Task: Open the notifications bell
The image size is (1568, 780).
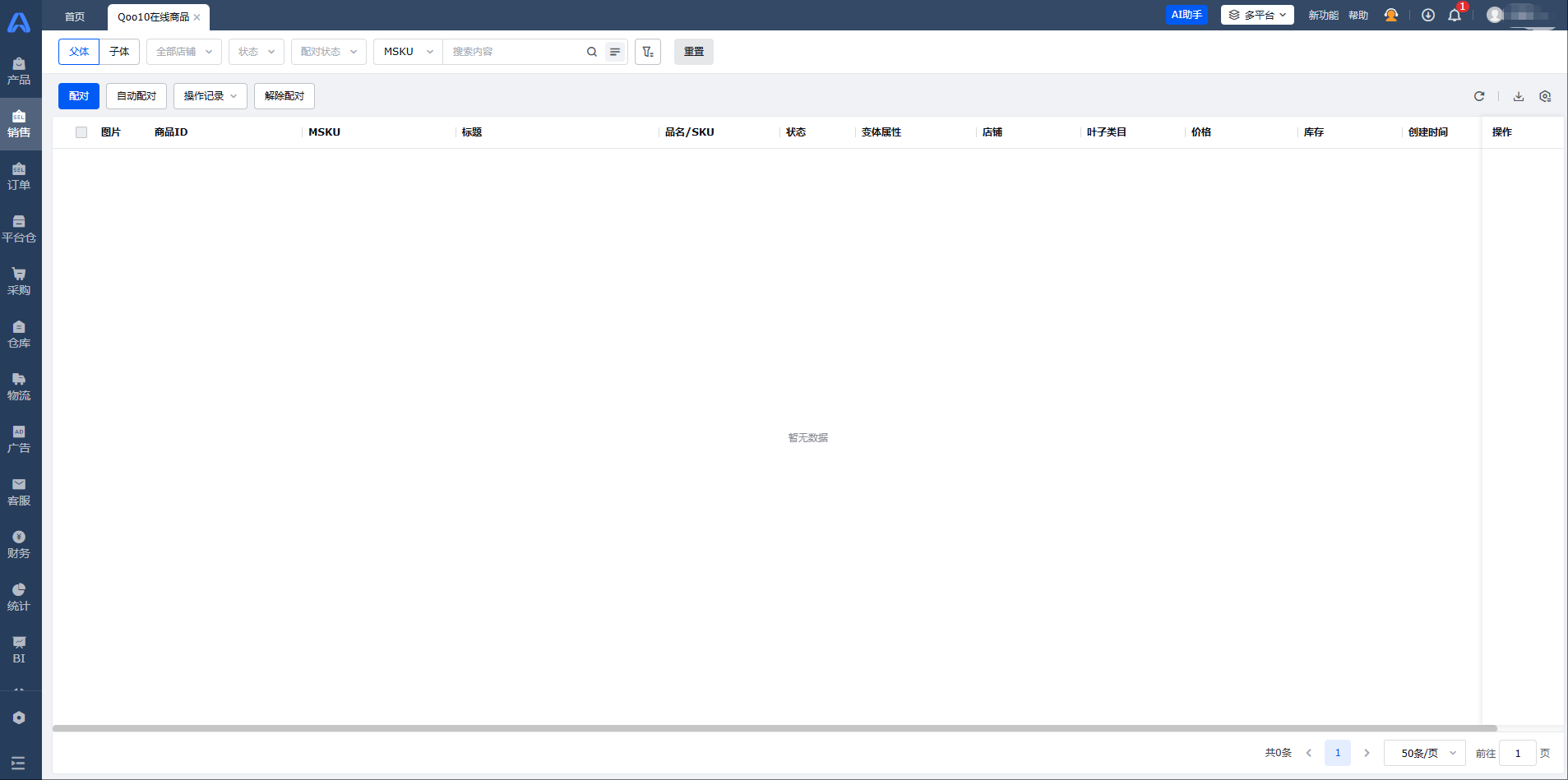Action: pos(1455,15)
